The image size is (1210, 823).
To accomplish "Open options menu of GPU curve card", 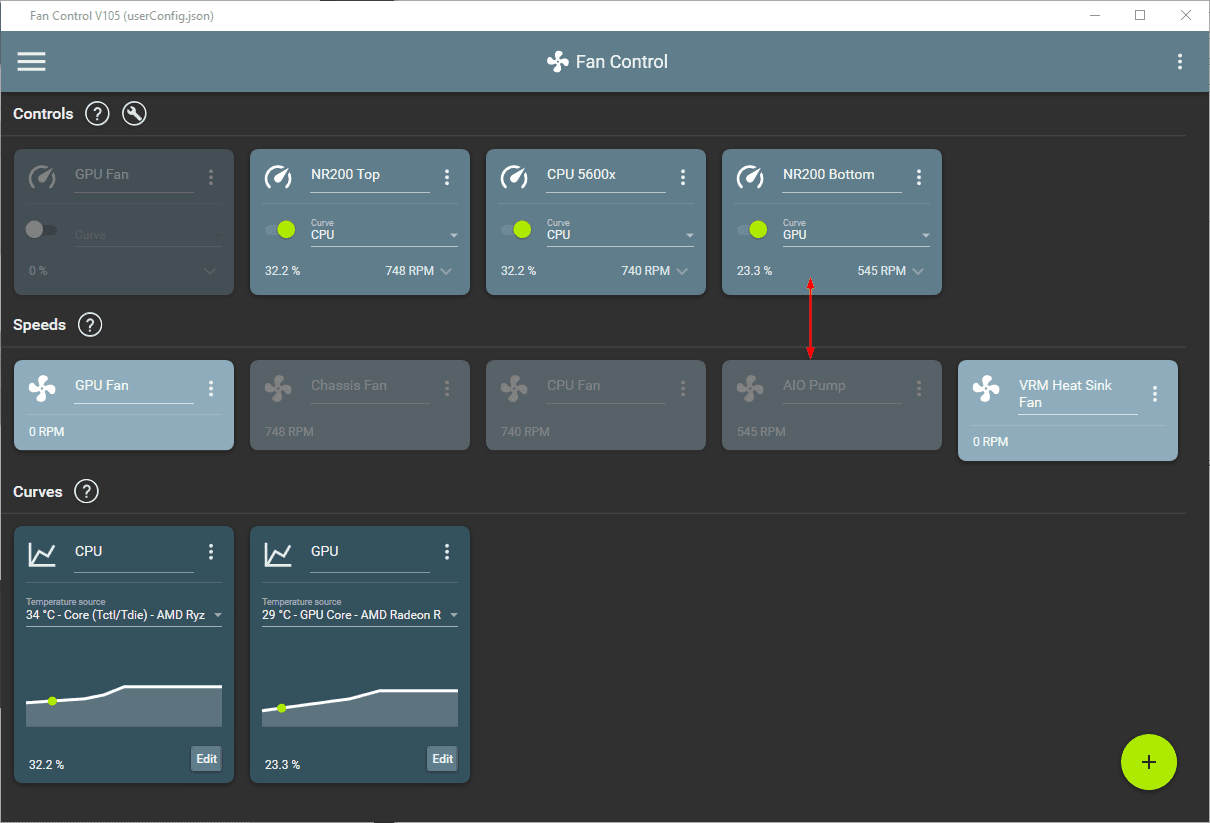I will pos(447,552).
